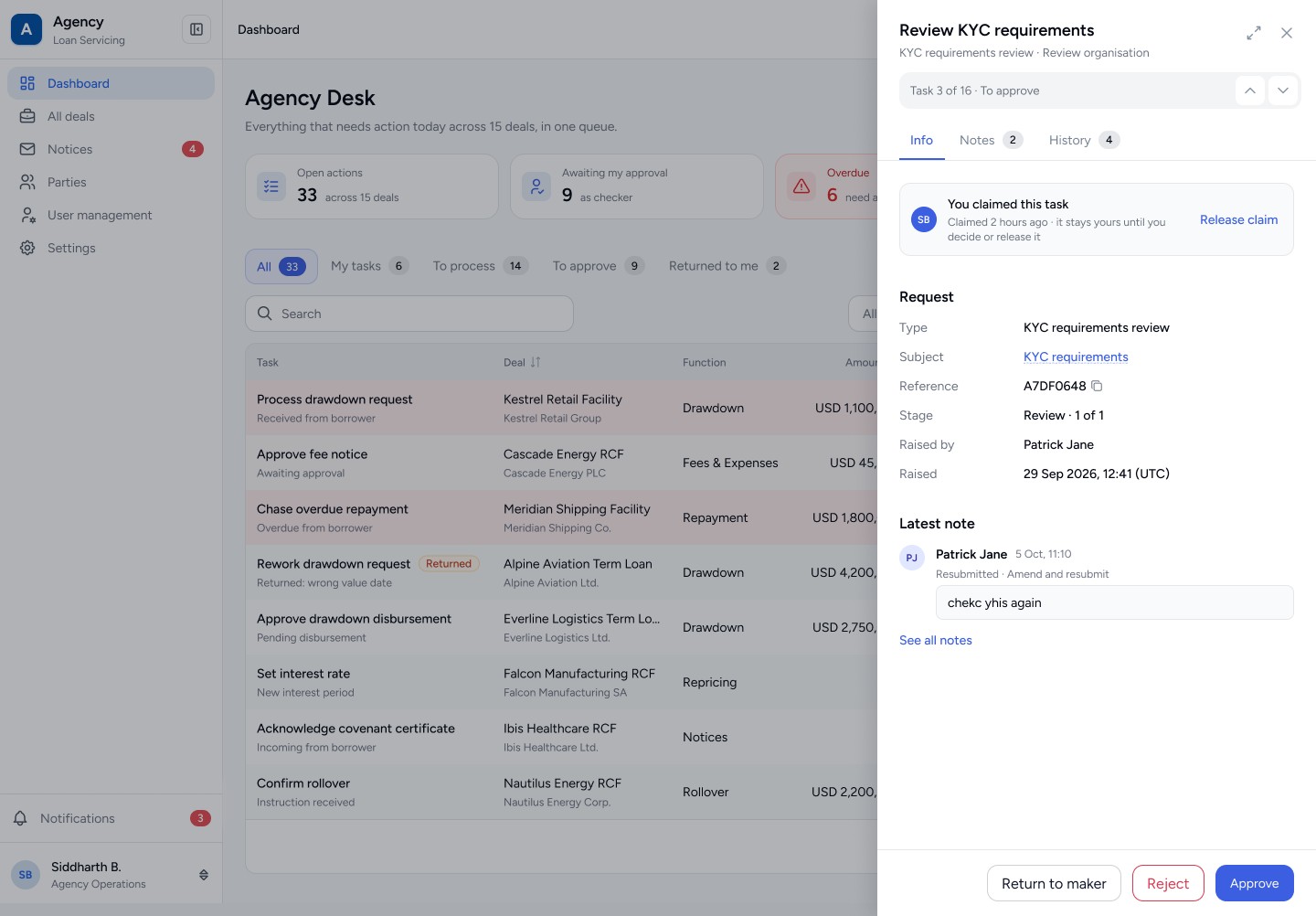Expand the review panel to full view
The height and width of the screenshot is (916, 1316).
[x=1254, y=33]
